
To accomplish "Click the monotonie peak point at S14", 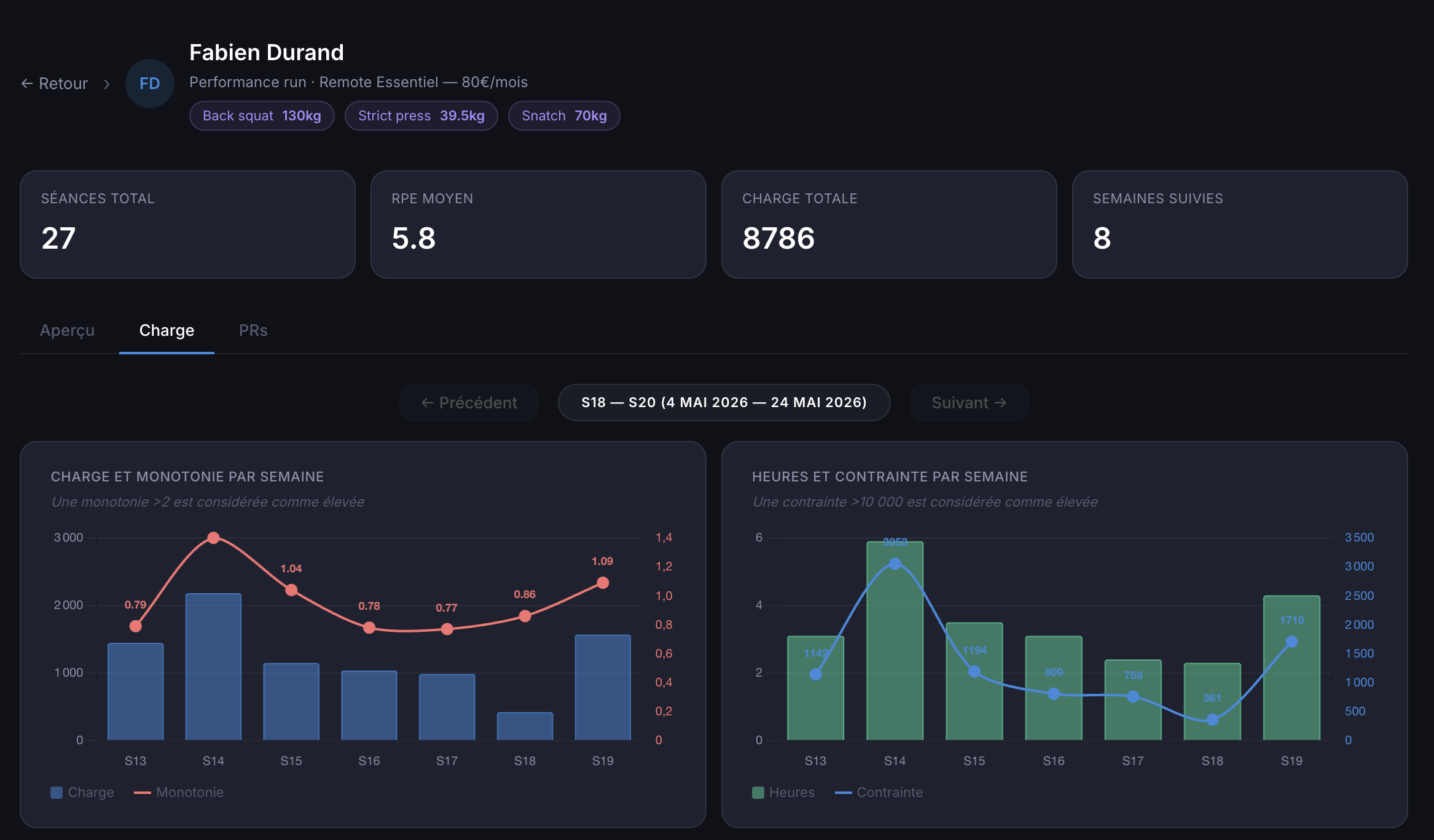I will [213, 538].
